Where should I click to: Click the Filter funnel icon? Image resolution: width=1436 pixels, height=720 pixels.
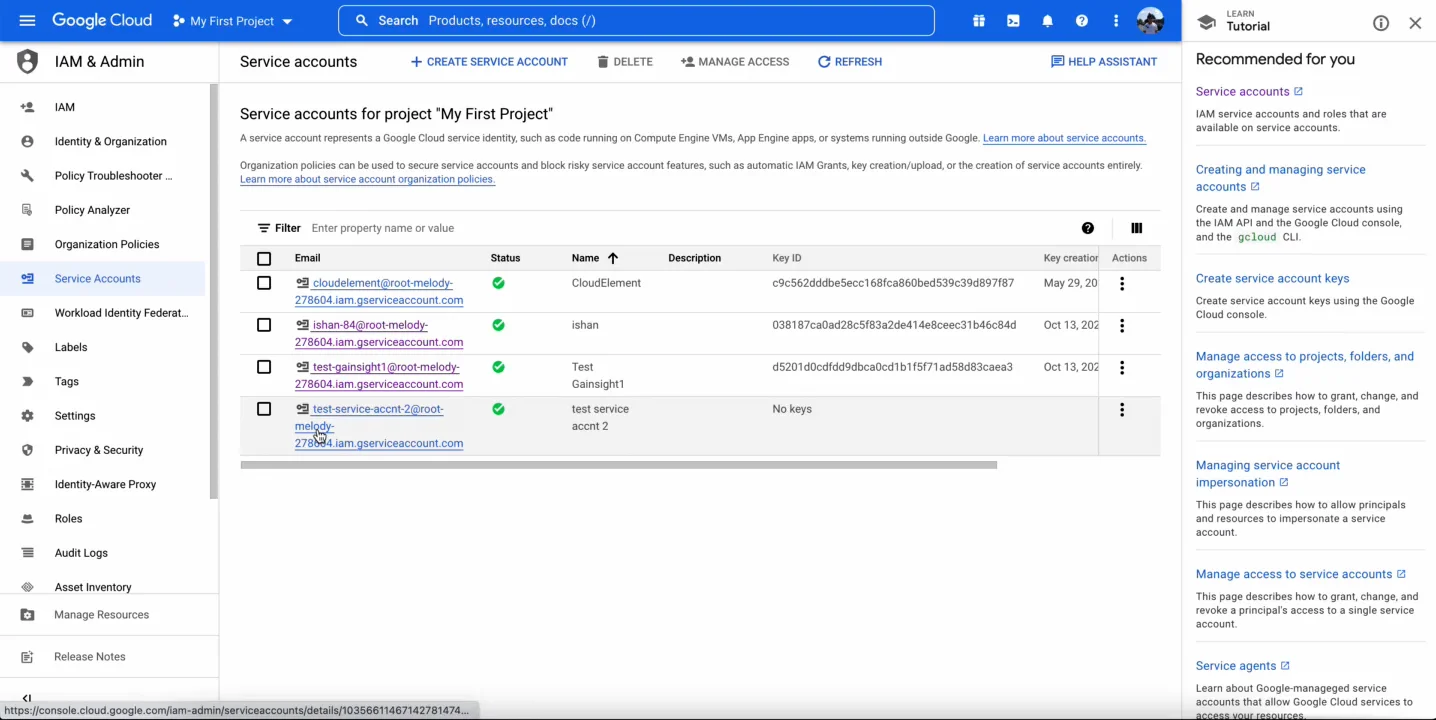coord(264,228)
